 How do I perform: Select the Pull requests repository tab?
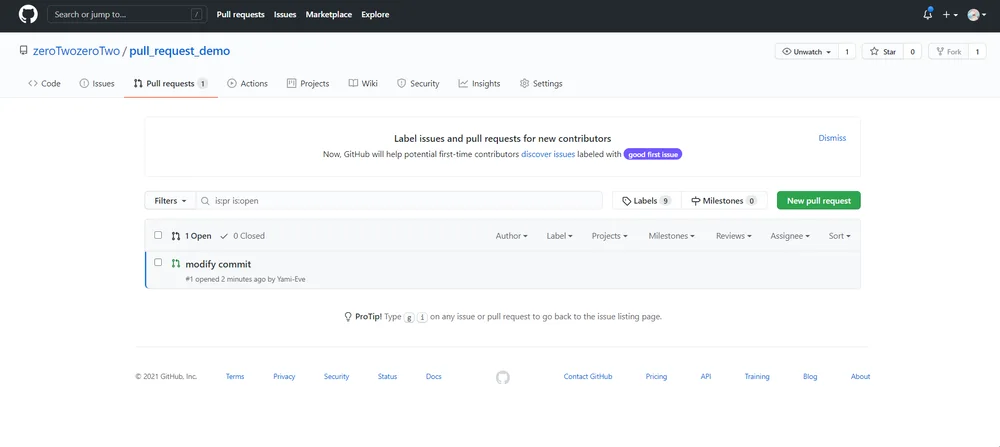[x=171, y=84]
